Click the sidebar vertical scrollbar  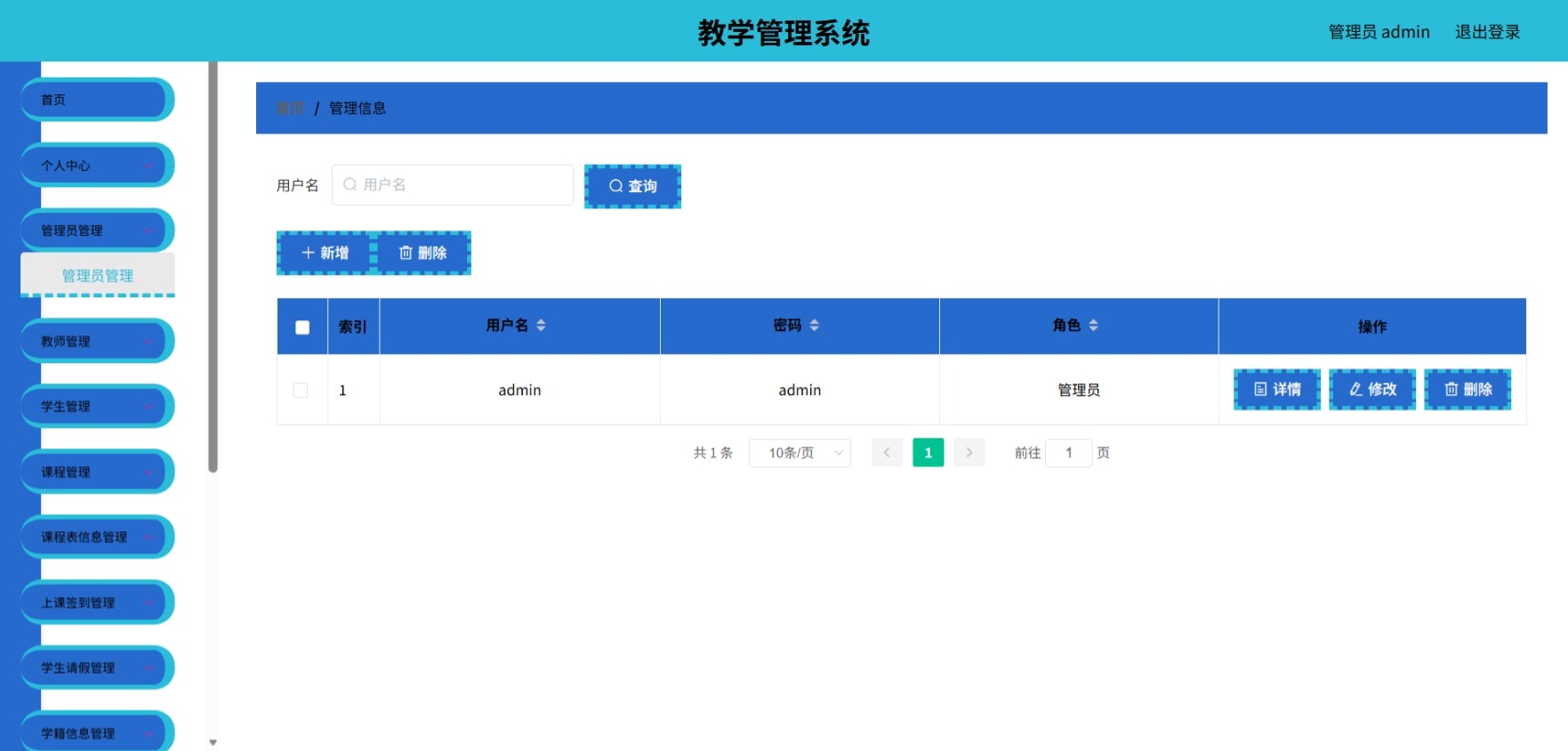tap(213, 267)
